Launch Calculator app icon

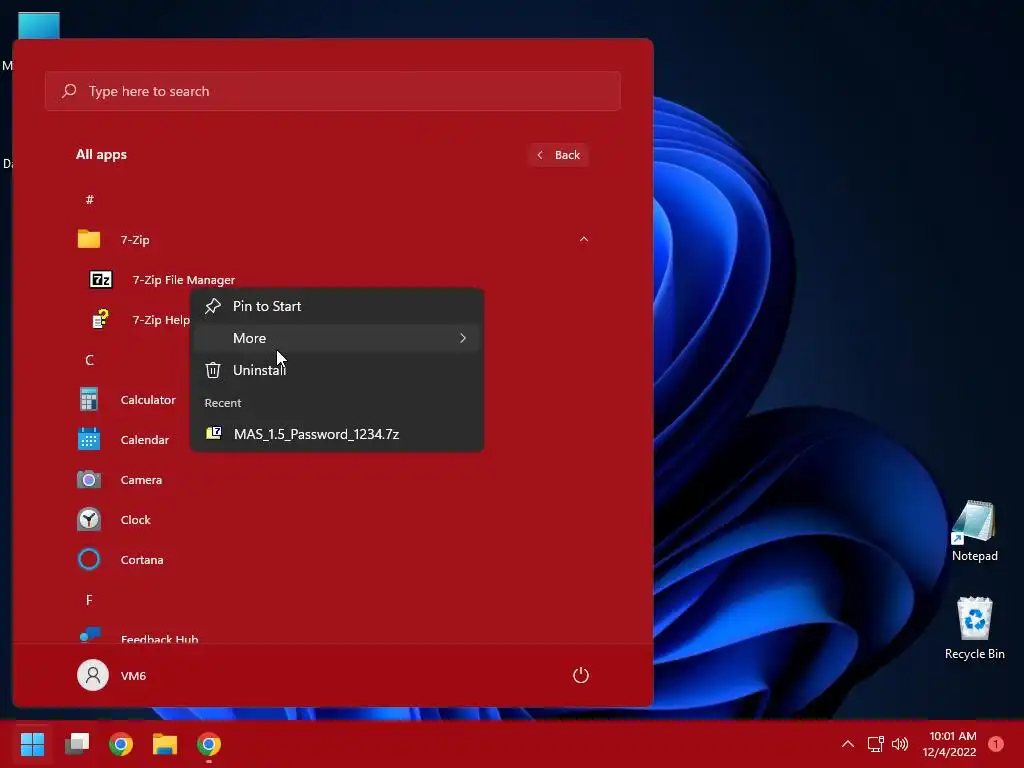pos(89,399)
